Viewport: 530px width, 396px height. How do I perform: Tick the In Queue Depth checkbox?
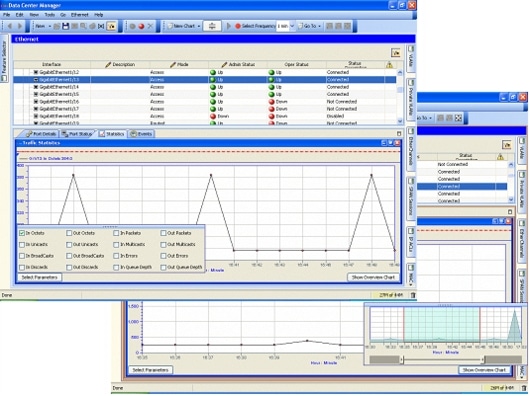116,267
